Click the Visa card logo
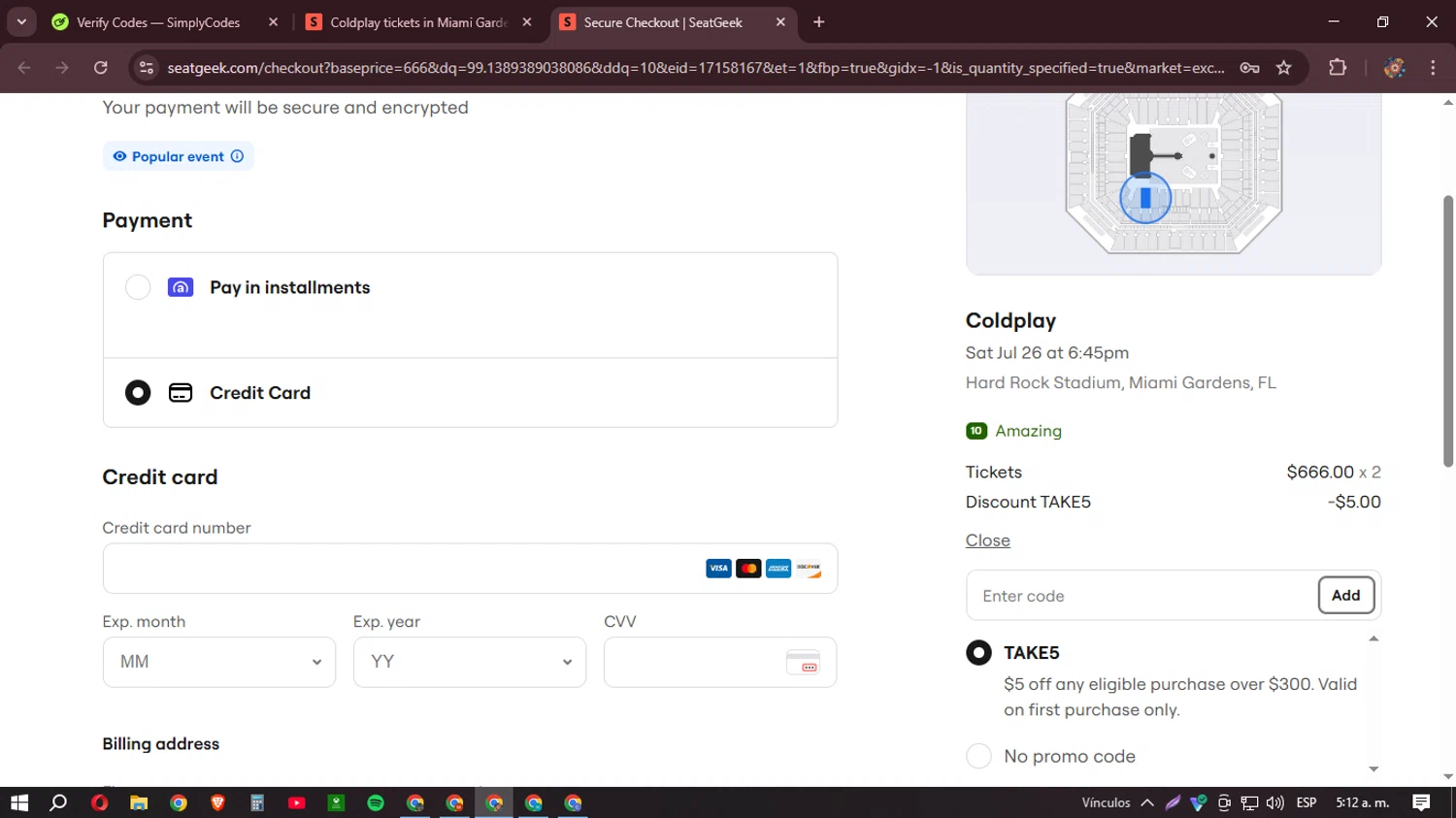 point(718,569)
